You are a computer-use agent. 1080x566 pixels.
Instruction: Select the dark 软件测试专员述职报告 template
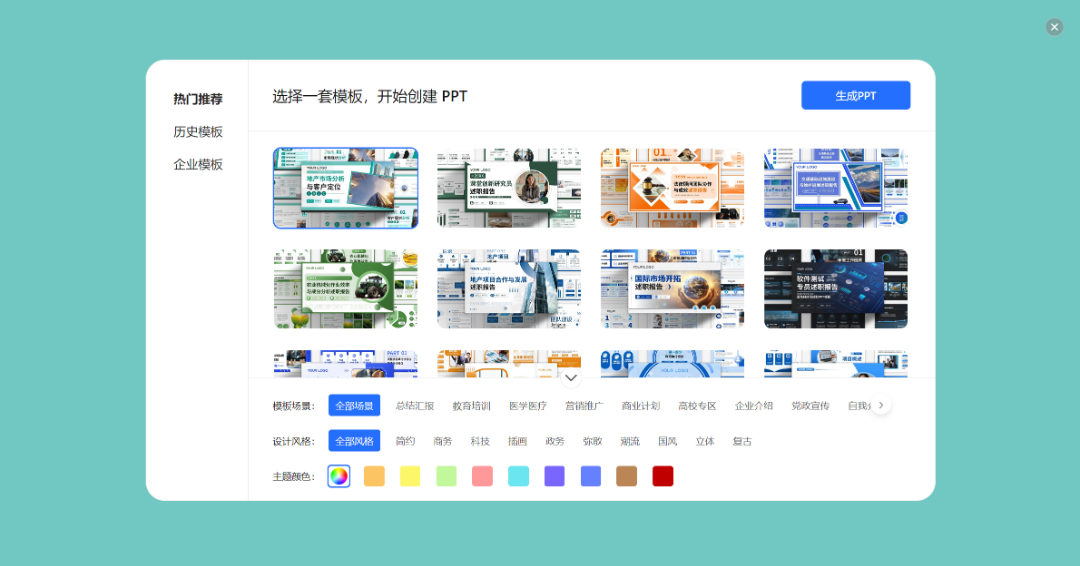point(835,289)
